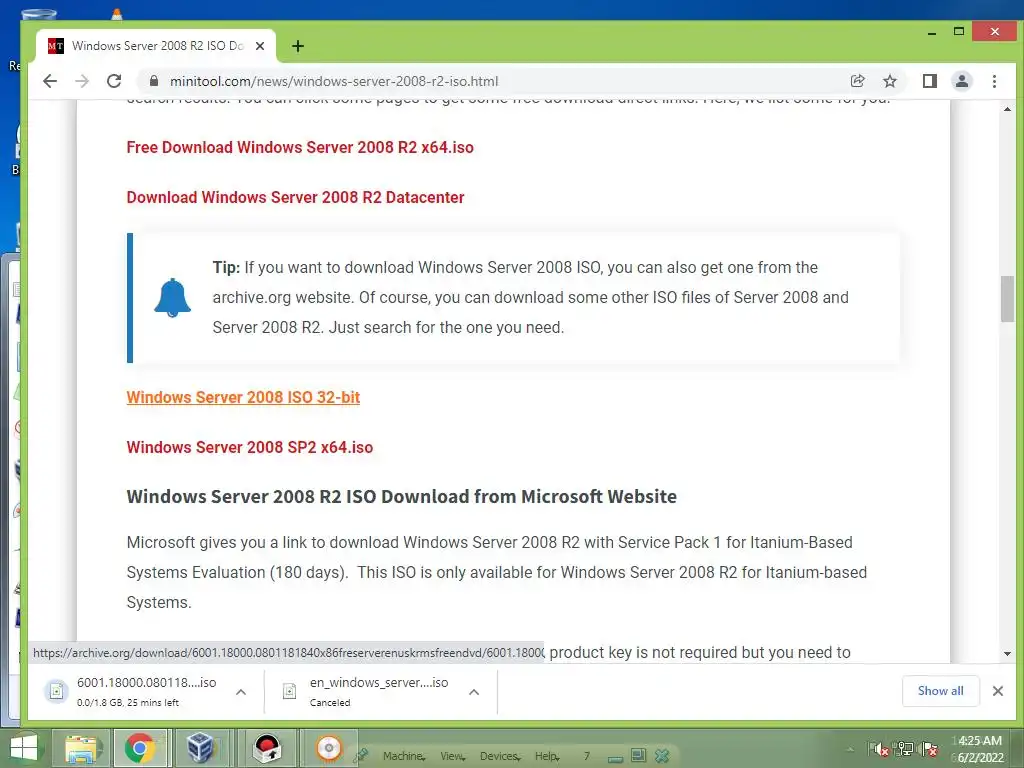Open the disc app in the taskbar
Image resolution: width=1024 pixels, height=768 pixels.
(328, 748)
